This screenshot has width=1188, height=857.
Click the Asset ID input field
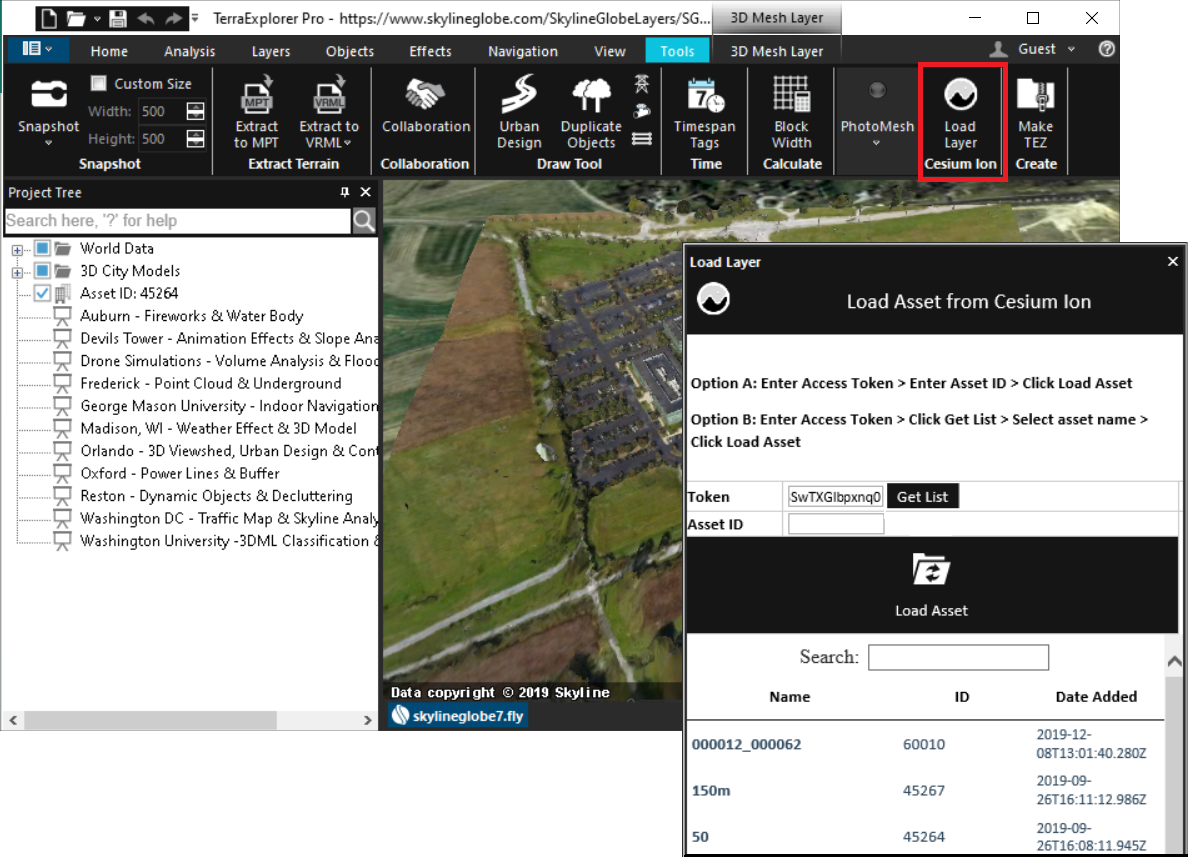point(836,524)
